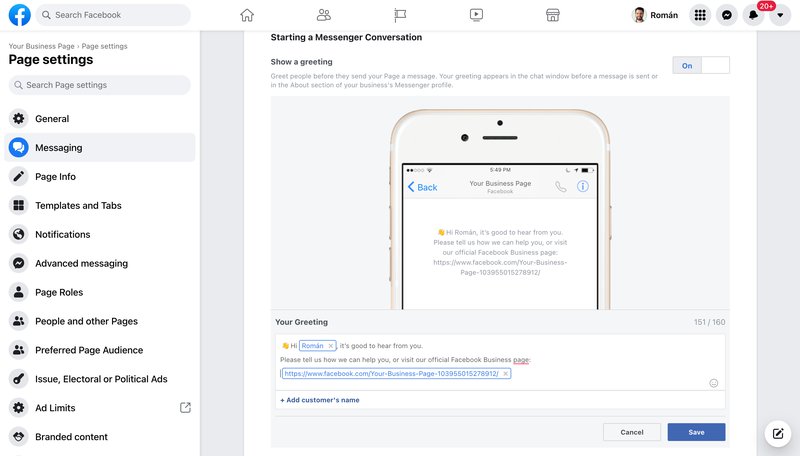Select the Messaging settings section
Screen dimensions: 800x456
pos(99,147)
